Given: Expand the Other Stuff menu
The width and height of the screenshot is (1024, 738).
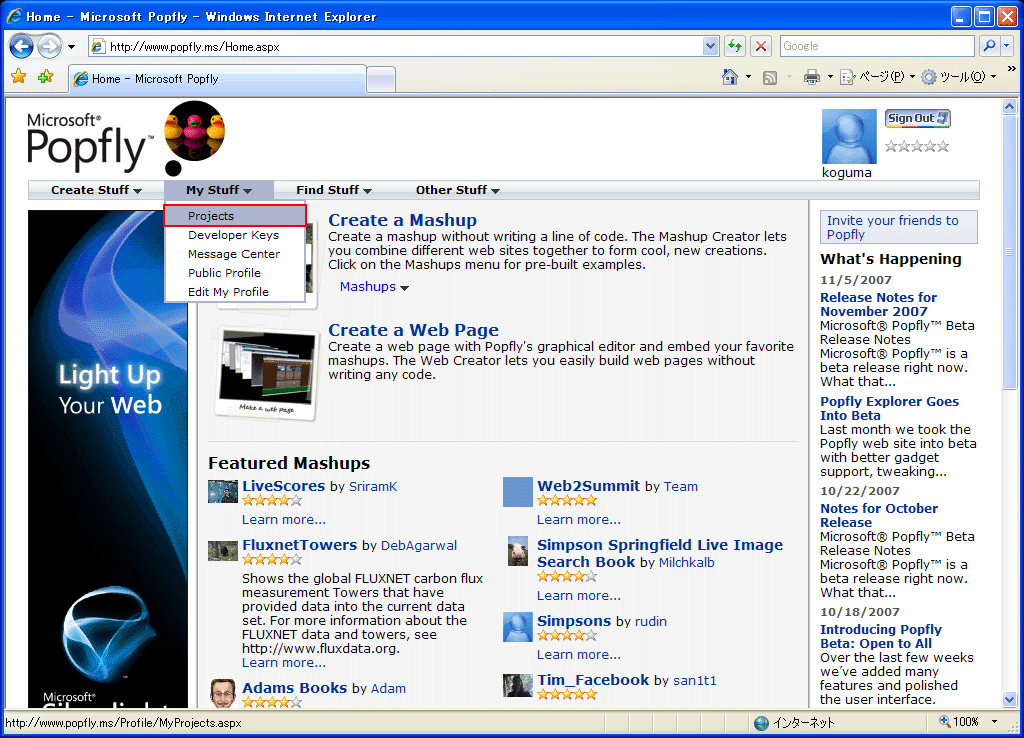Looking at the screenshot, I should [x=457, y=190].
